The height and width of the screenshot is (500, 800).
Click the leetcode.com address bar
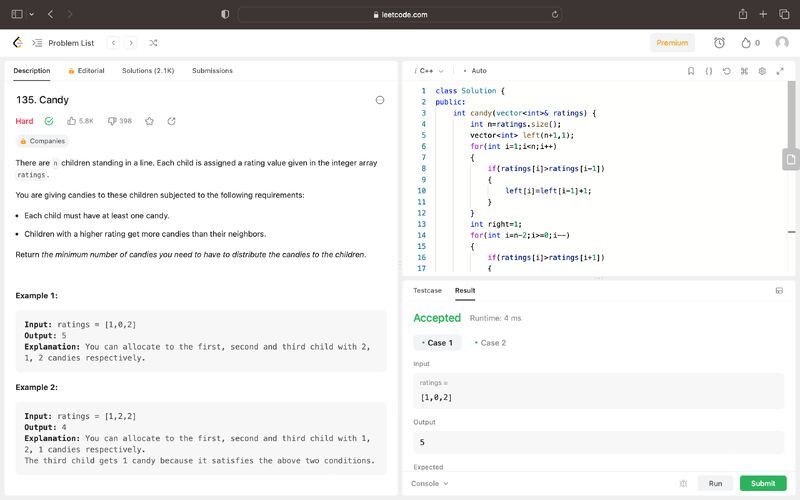tap(400, 14)
